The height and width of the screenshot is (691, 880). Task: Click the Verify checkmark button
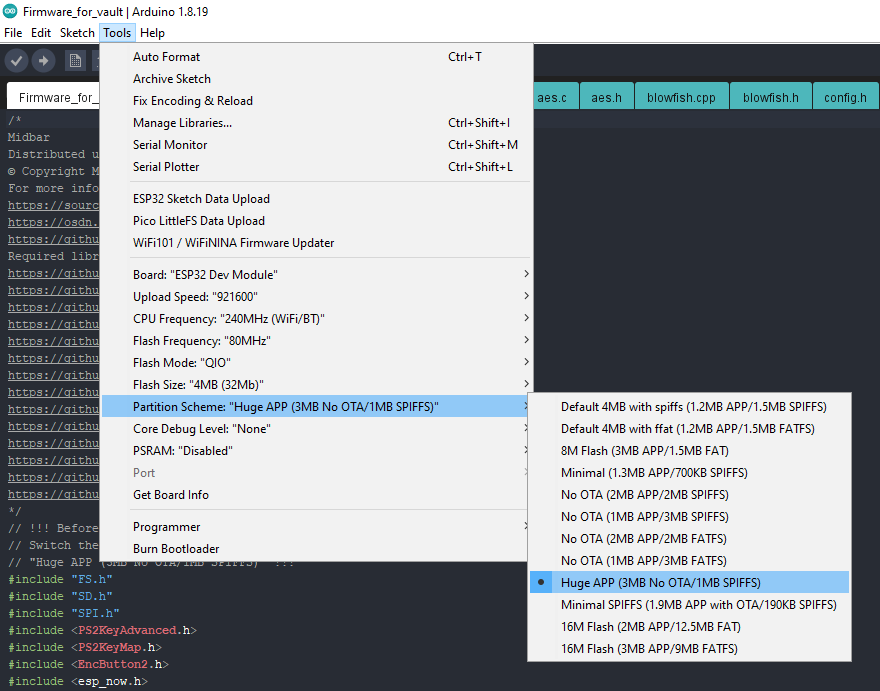click(x=16, y=61)
